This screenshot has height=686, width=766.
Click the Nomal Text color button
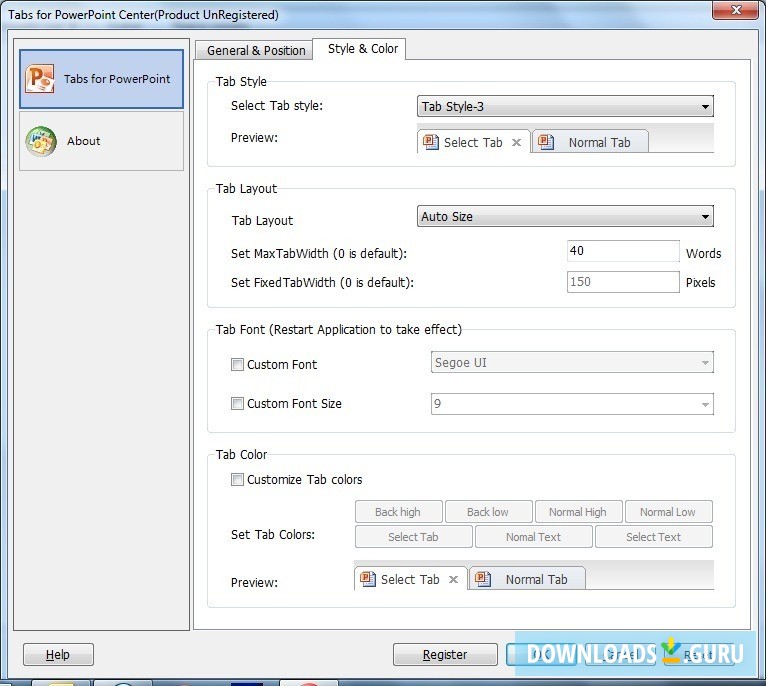coord(533,536)
